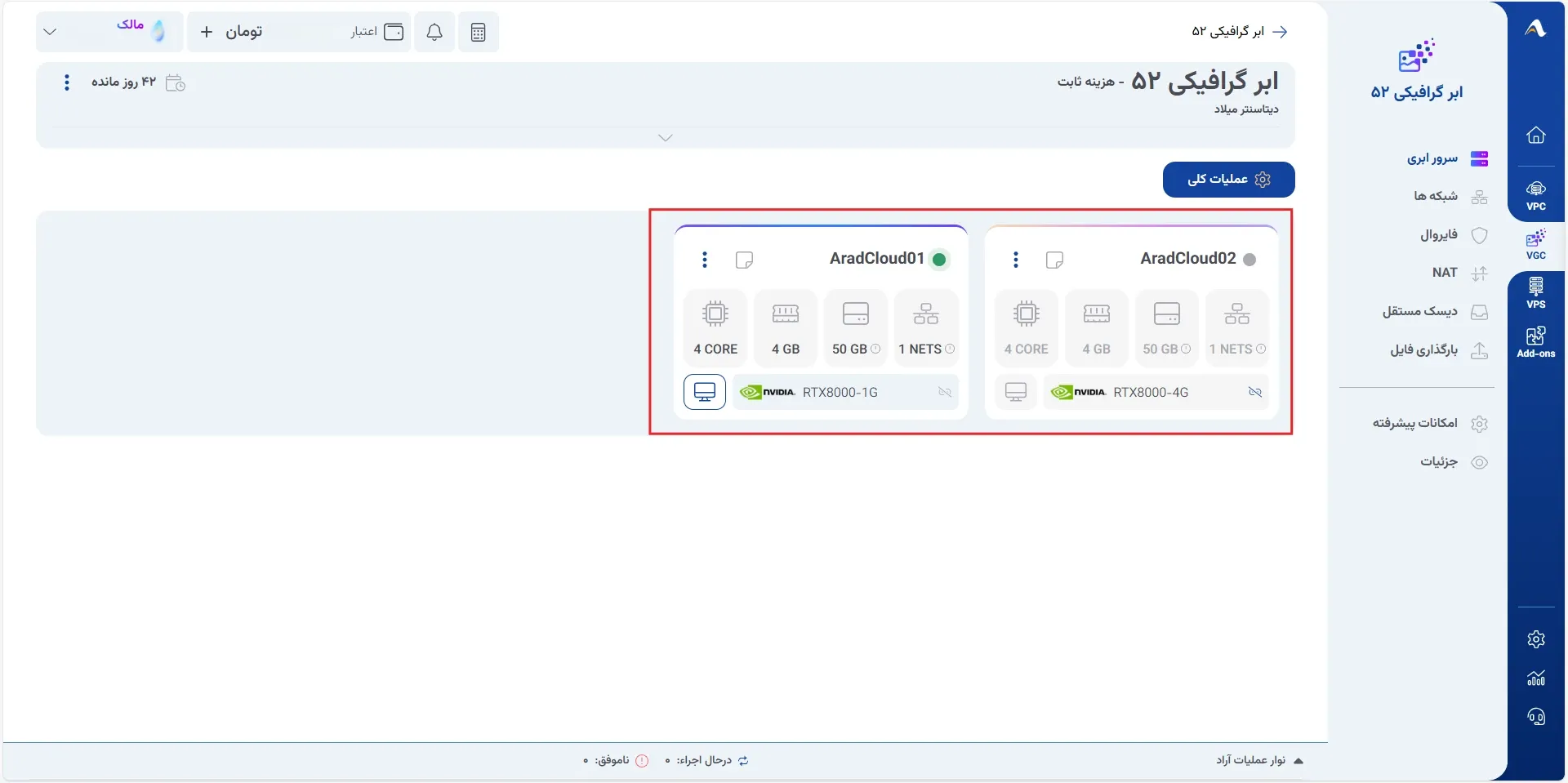Click the 50 GB disk tile of AradCloud01

point(856,327)
